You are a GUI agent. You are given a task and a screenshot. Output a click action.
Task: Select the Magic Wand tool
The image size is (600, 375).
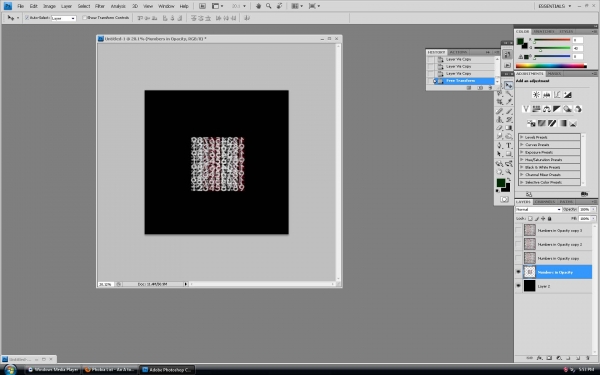[x=509, y=93]
